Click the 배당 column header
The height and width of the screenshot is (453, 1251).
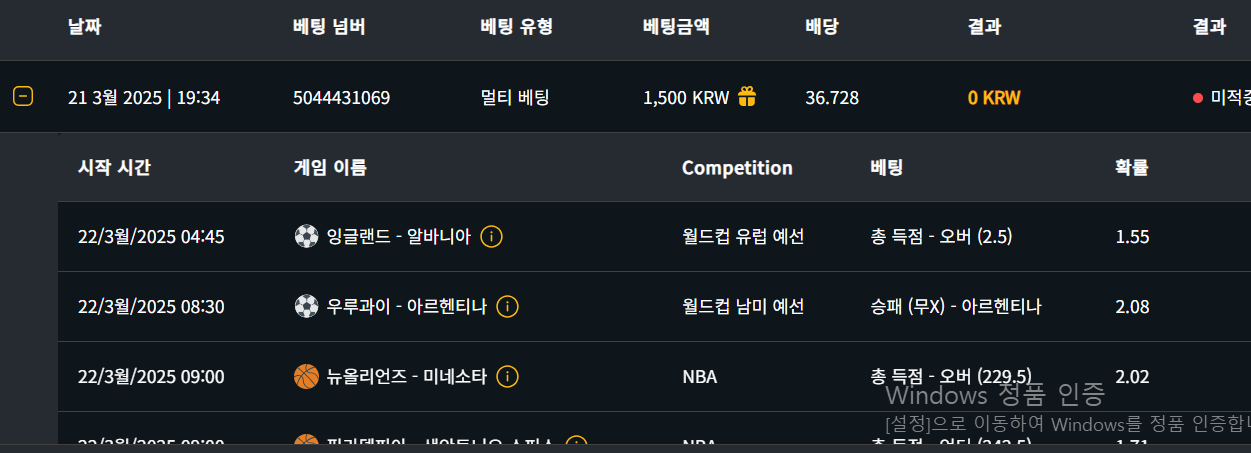click(x=821, y=27)
